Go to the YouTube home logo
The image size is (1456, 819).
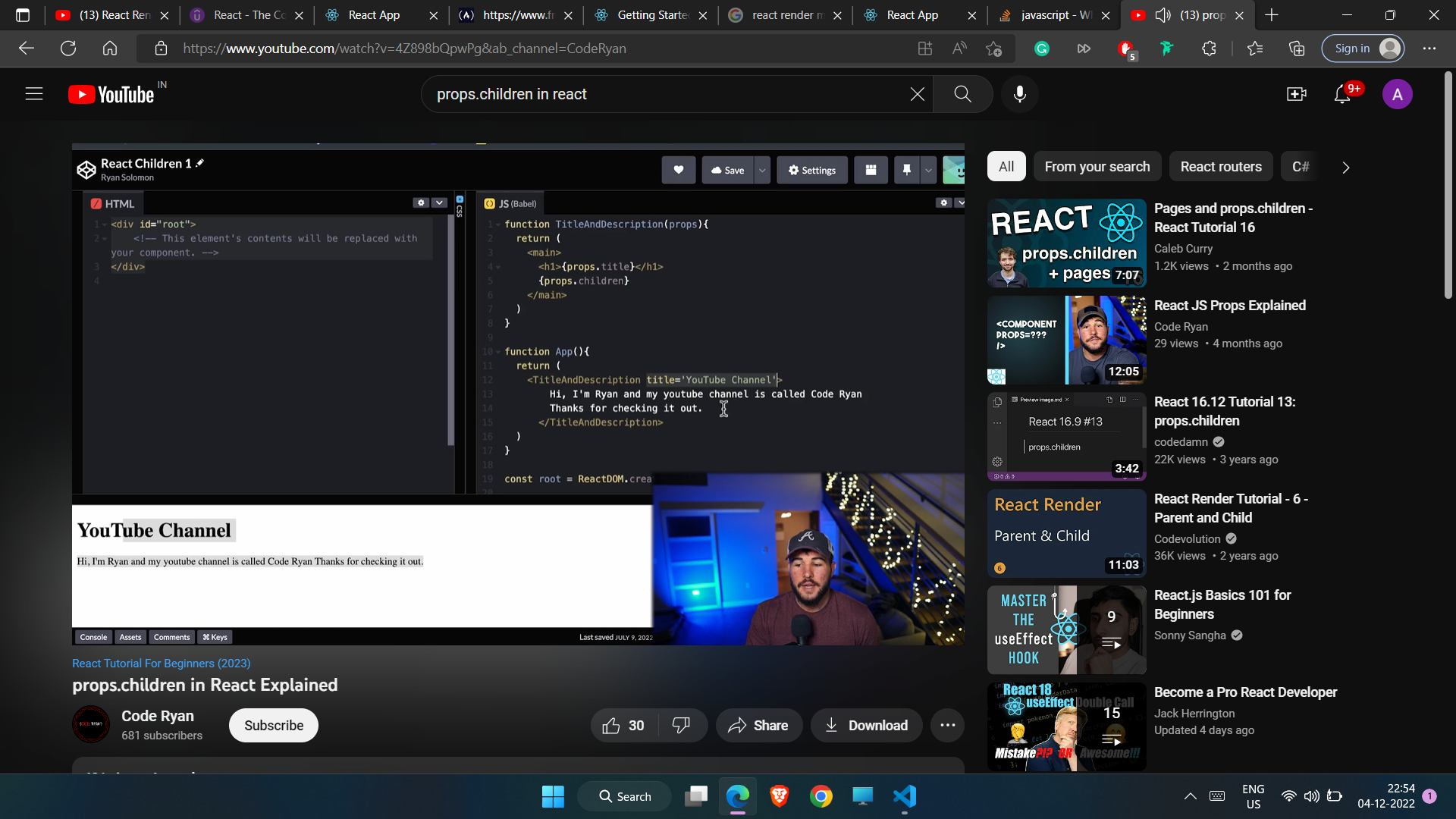pyautogui.click(x=111, y=94)
